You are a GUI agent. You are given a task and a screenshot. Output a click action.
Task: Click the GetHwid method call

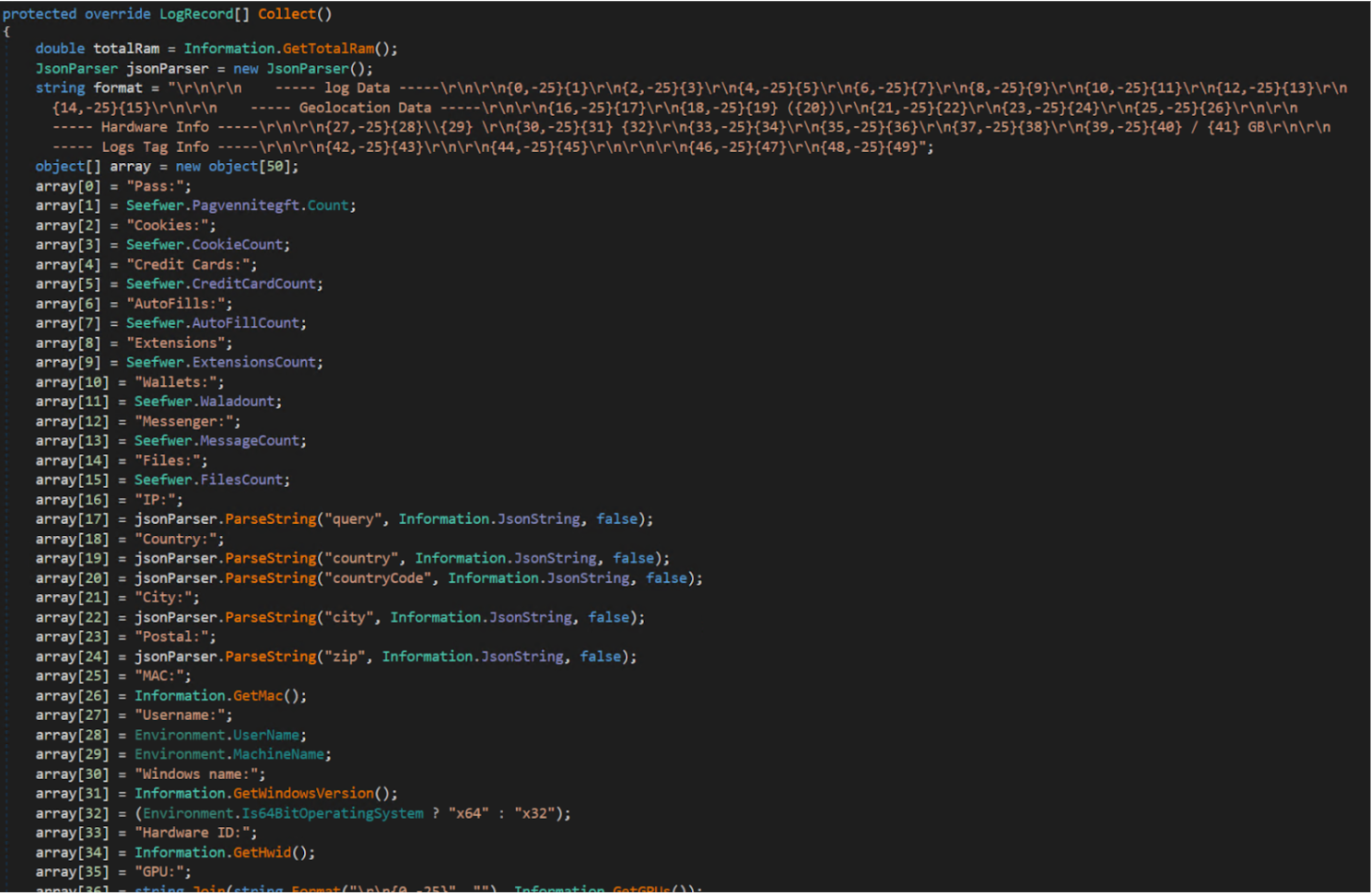point(261,853)
